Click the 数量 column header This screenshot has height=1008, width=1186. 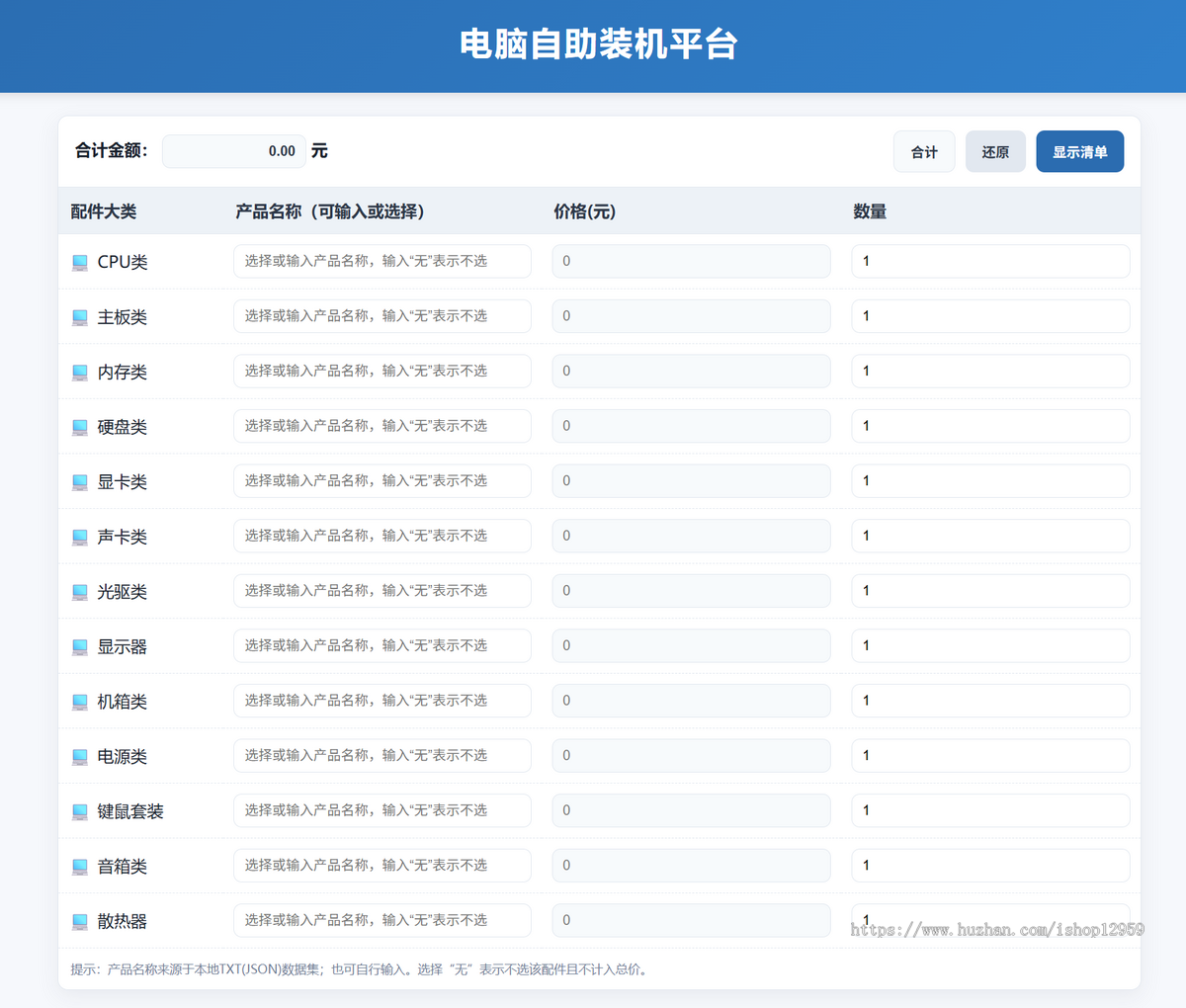pos(870,211)
